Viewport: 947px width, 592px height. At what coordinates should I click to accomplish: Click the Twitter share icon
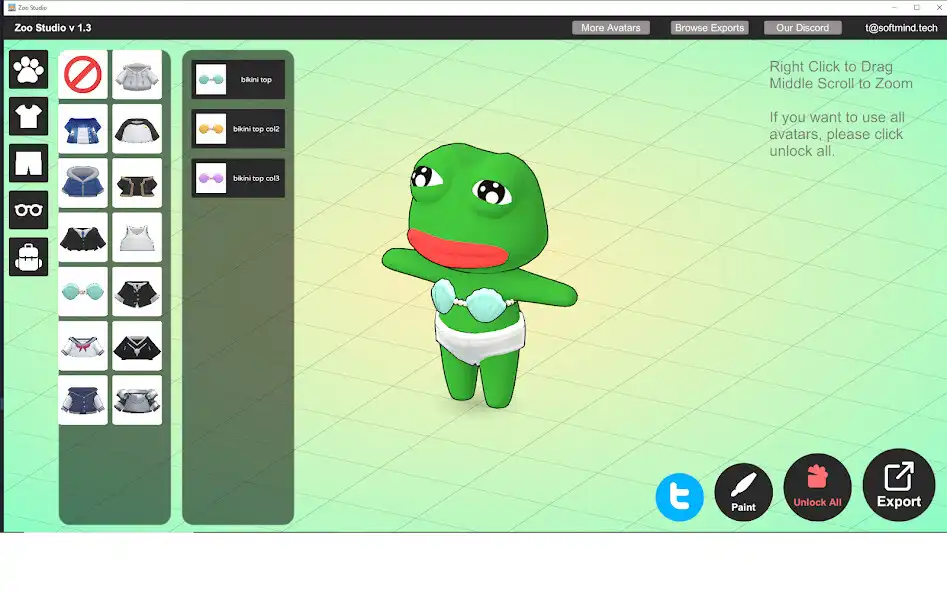click(x=680, y=496)
